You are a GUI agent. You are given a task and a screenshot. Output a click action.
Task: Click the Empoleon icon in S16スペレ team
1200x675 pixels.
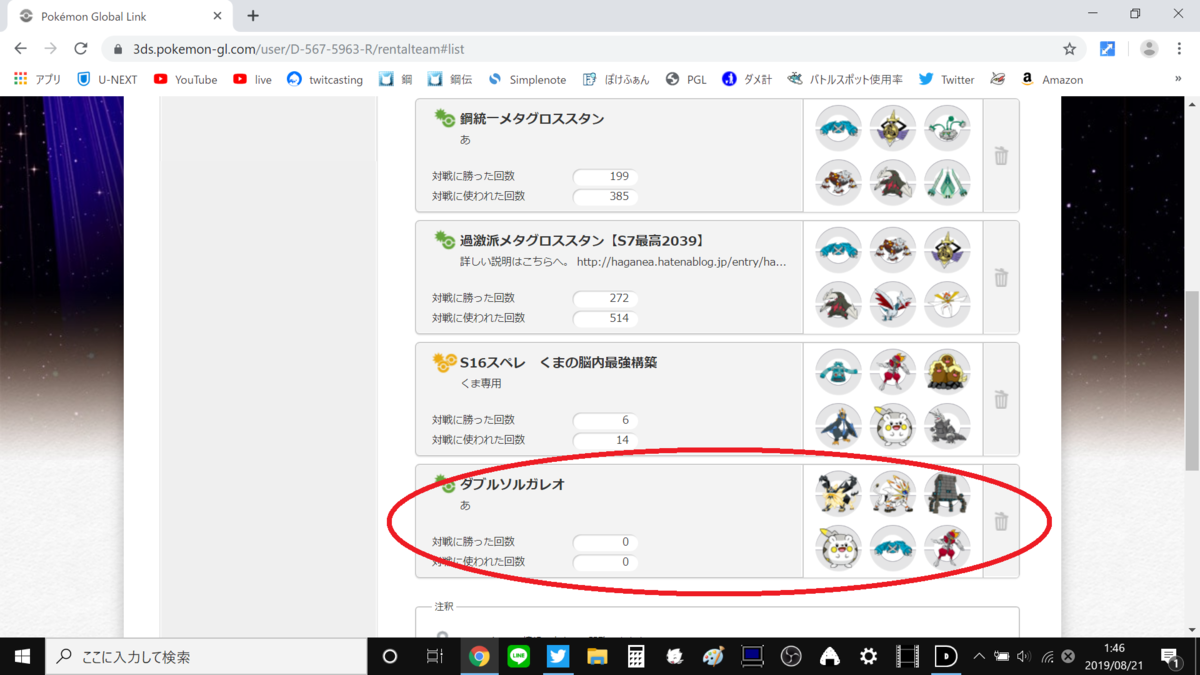[838, 426]
